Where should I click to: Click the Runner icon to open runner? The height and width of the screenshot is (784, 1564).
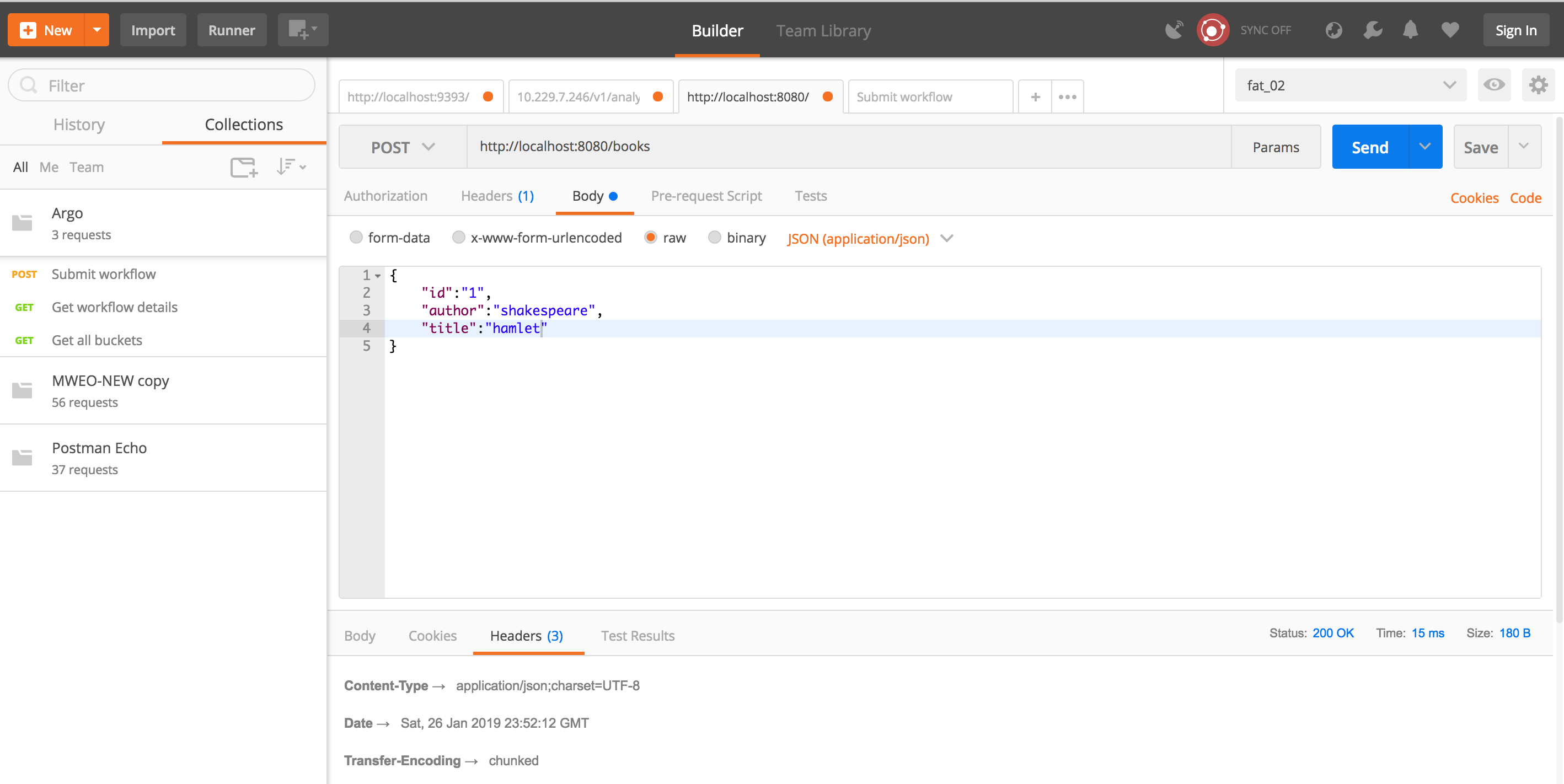click(232, 30)
